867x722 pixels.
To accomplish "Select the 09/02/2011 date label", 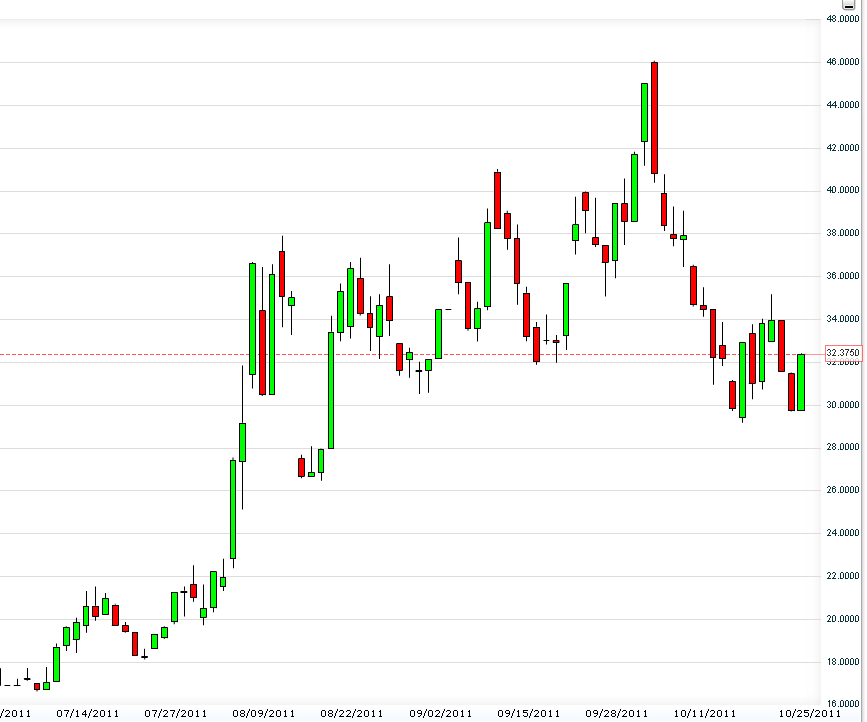I will (x=441, y=714).
